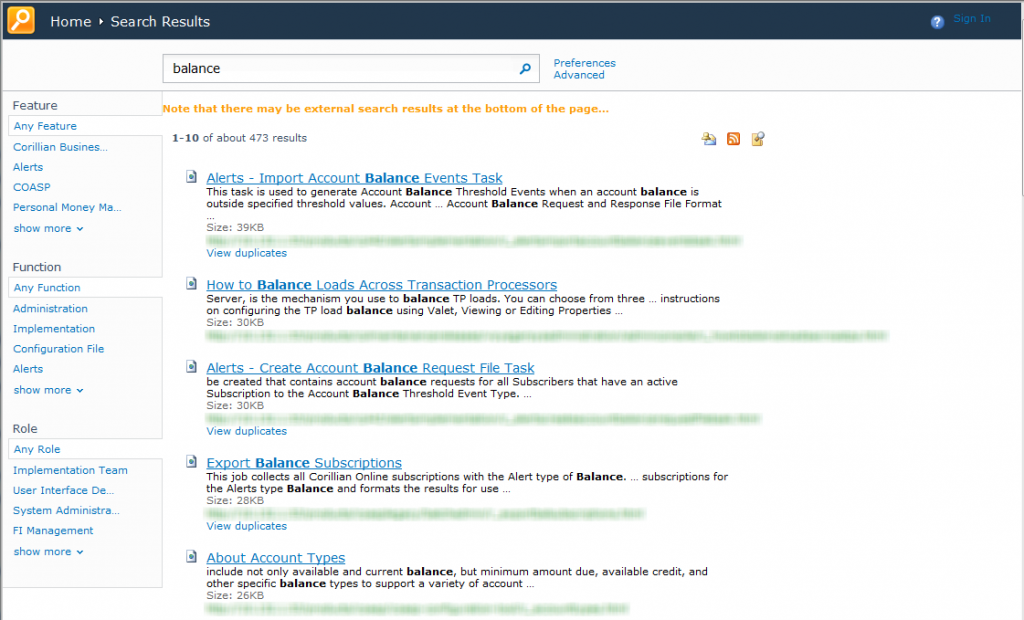Filter by Alerts under Function
Viewport: 1024px width, 620px height.
(x=28, y=369)
